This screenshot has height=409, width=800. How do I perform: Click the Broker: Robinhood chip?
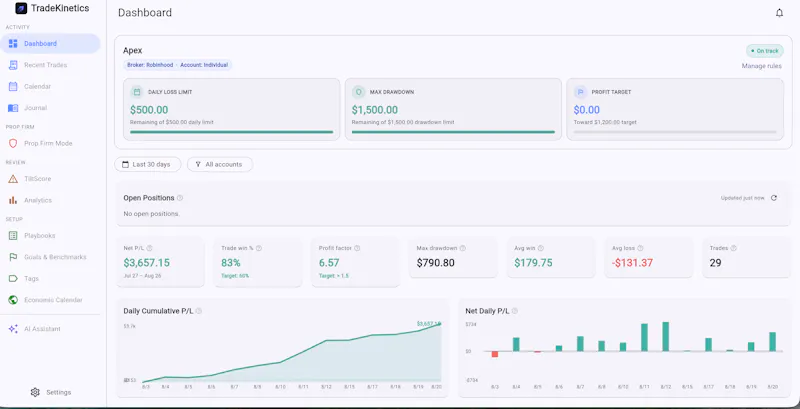(x=150, y=65)
